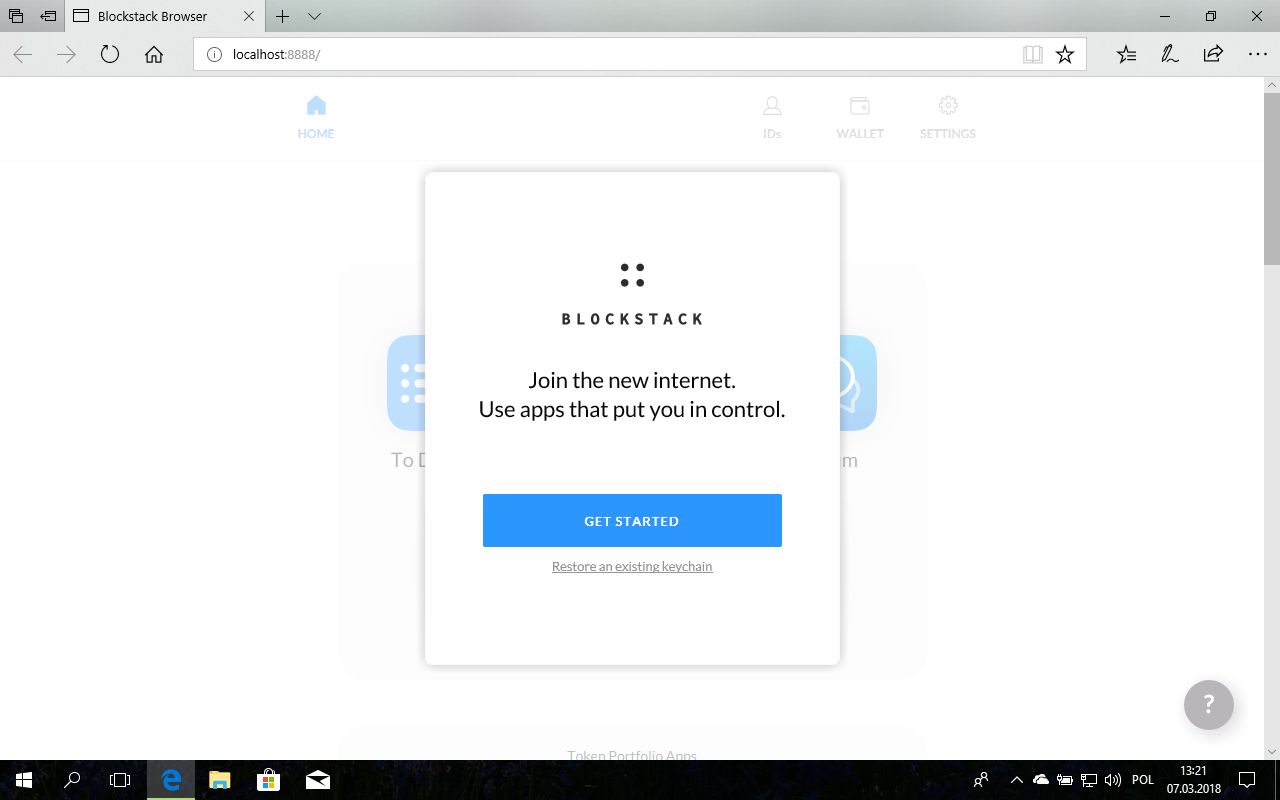This screenshot has width=1280, height=800.
Task: Open File Explorer from the taskbar
Action: coord(219,780)
